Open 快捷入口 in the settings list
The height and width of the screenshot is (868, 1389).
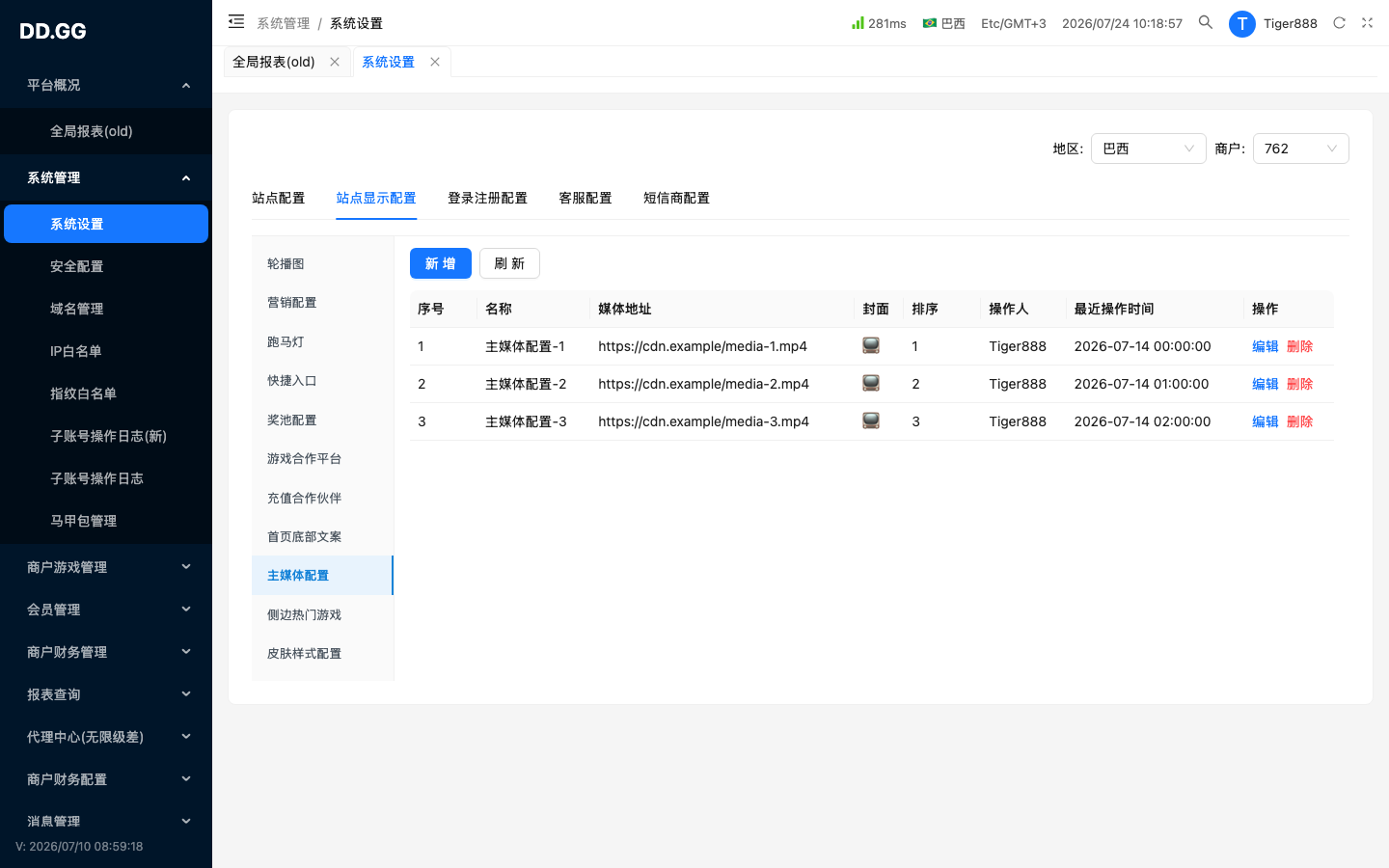pyautogui.click(x=322, y=380)
